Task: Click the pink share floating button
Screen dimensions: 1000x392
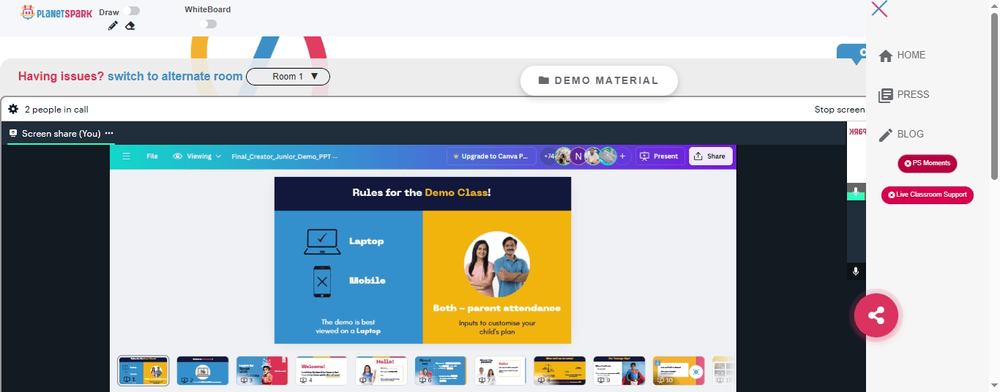Action: click(876, 315)
